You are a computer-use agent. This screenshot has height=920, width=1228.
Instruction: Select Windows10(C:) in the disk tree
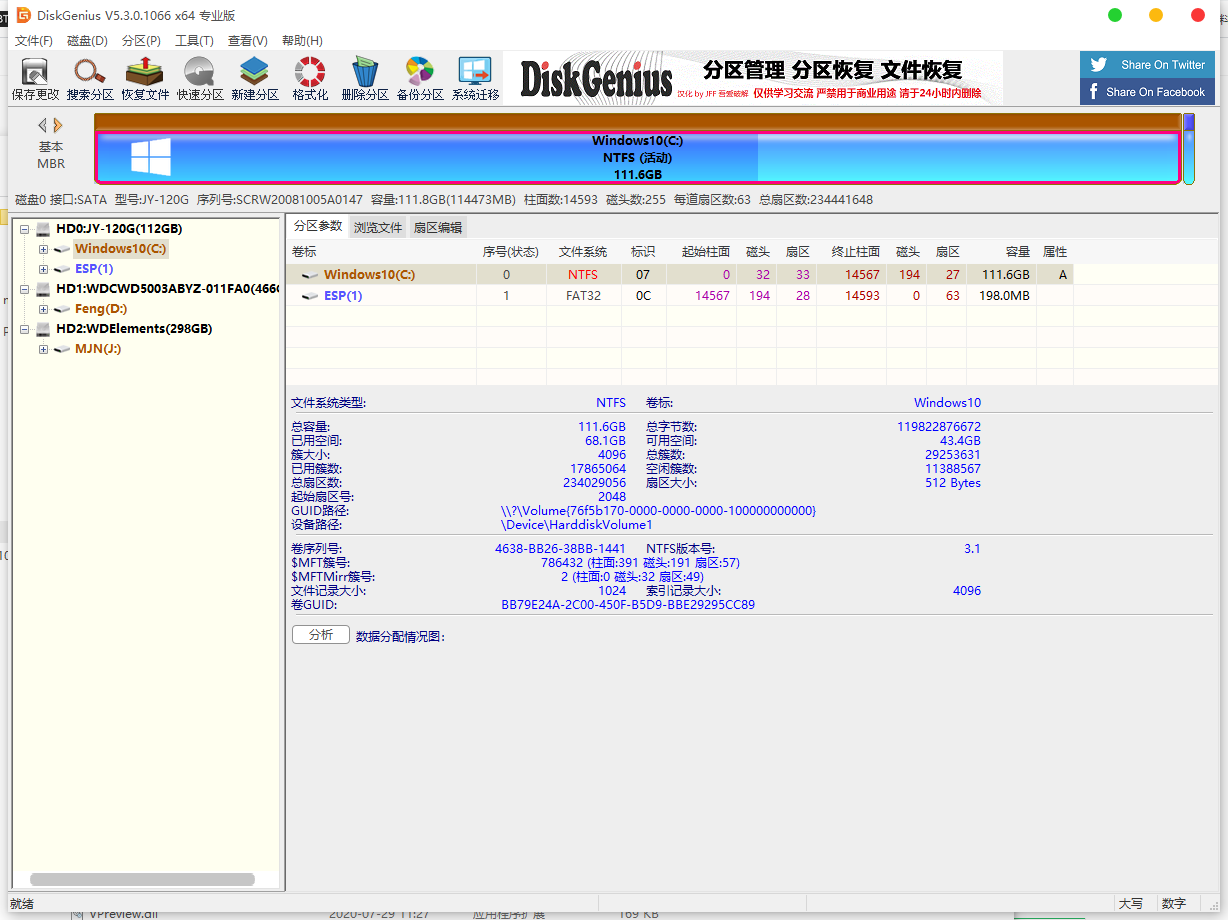[121, 249]
